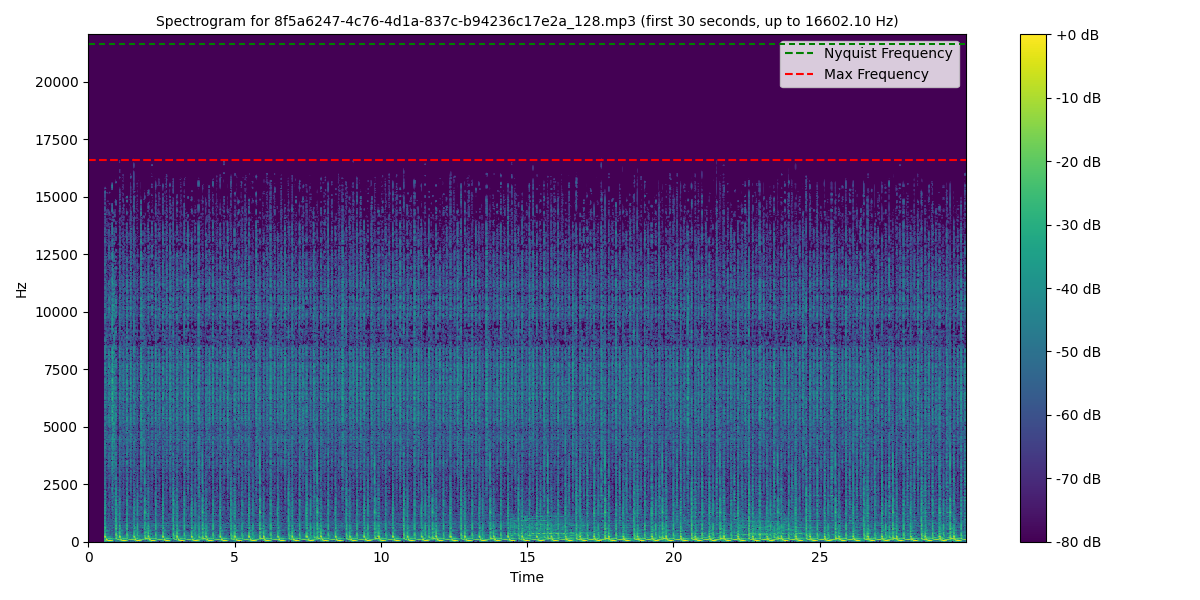Click the 12500 y-axis tick label
The image size is (1200, 600).
point(56,255)
